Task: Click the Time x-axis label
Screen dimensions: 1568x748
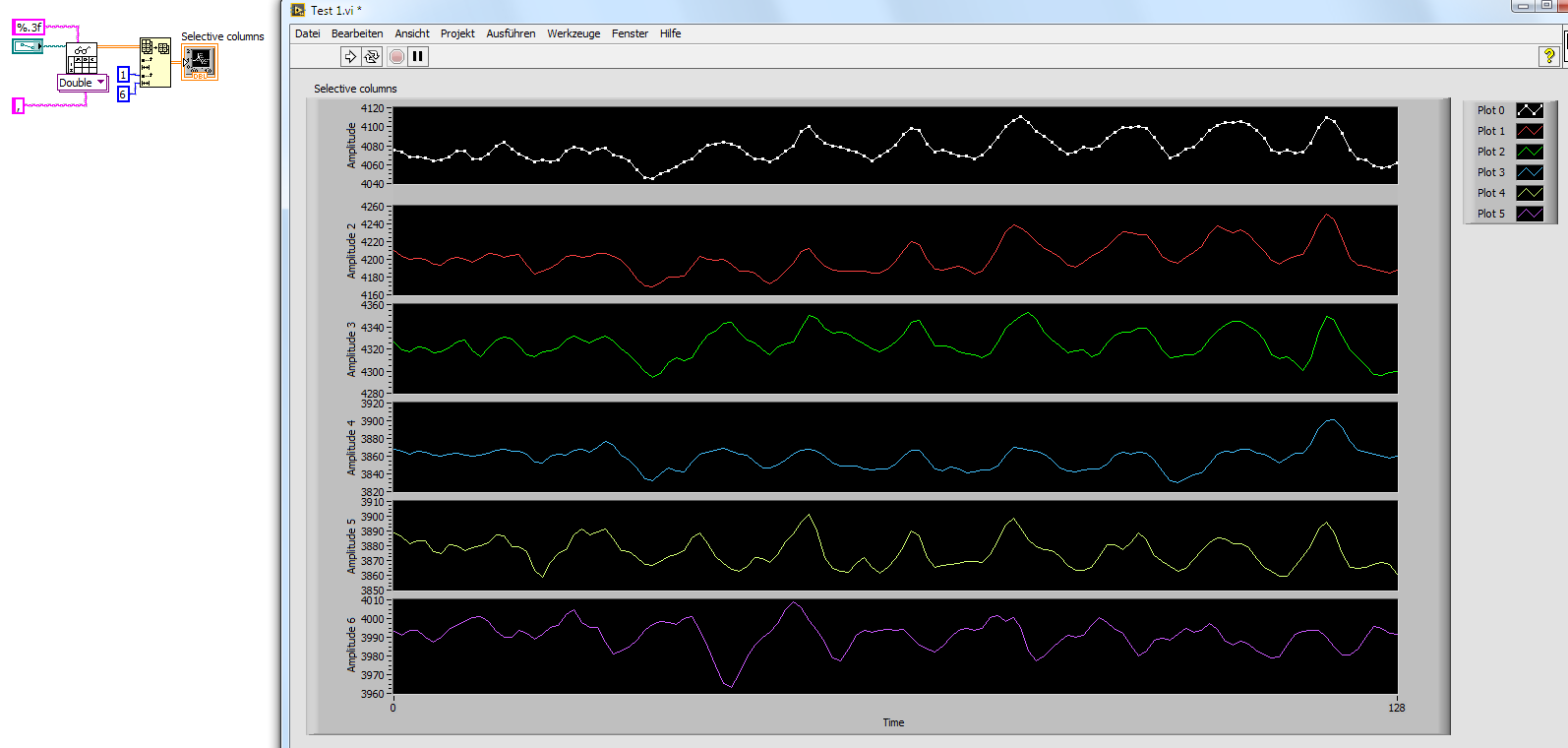Action: click(893, 722)
